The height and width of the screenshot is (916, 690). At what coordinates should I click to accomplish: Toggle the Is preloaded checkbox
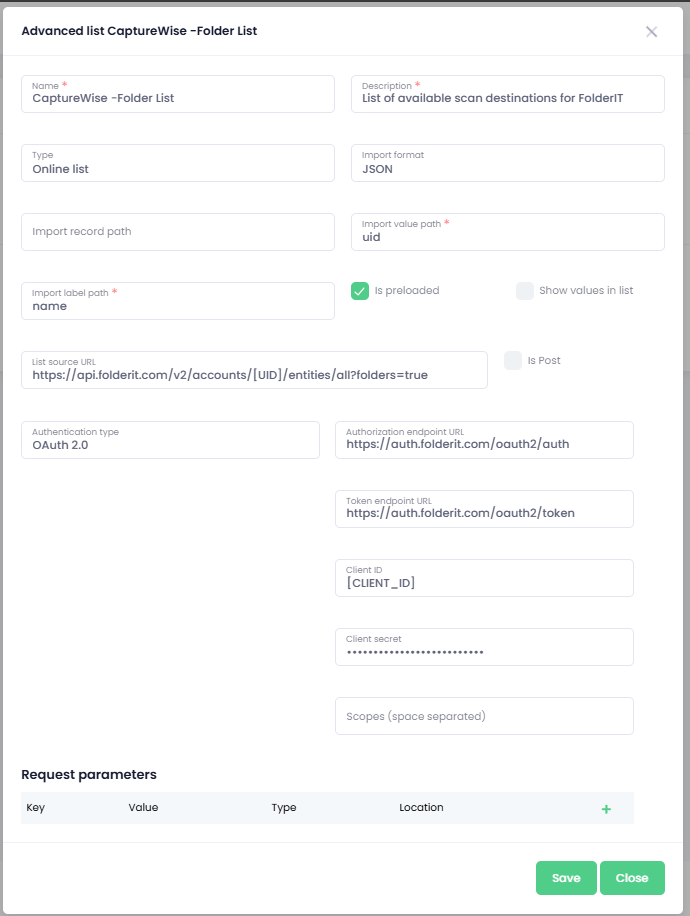coord(361,291)
